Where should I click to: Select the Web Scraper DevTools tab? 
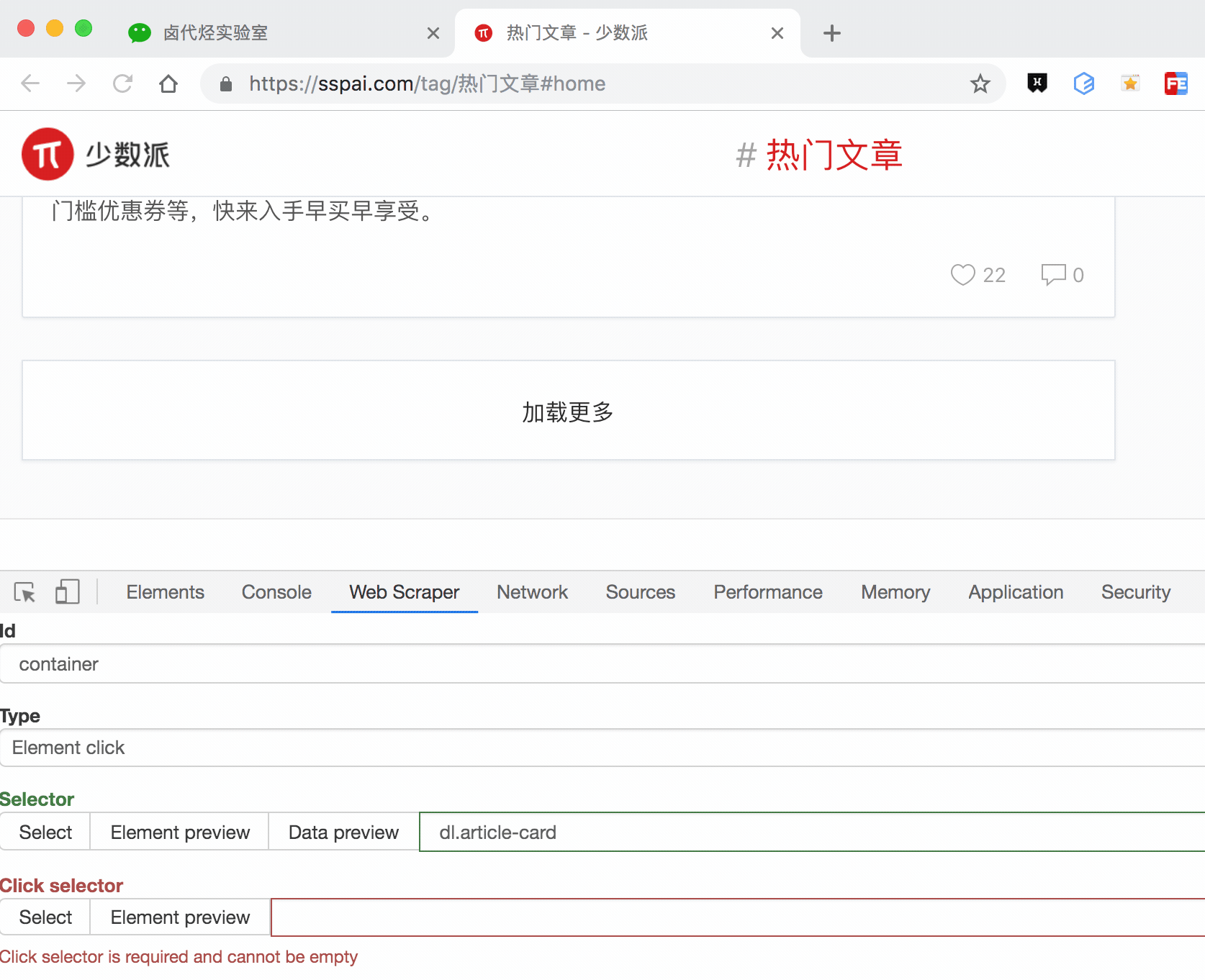405,592
